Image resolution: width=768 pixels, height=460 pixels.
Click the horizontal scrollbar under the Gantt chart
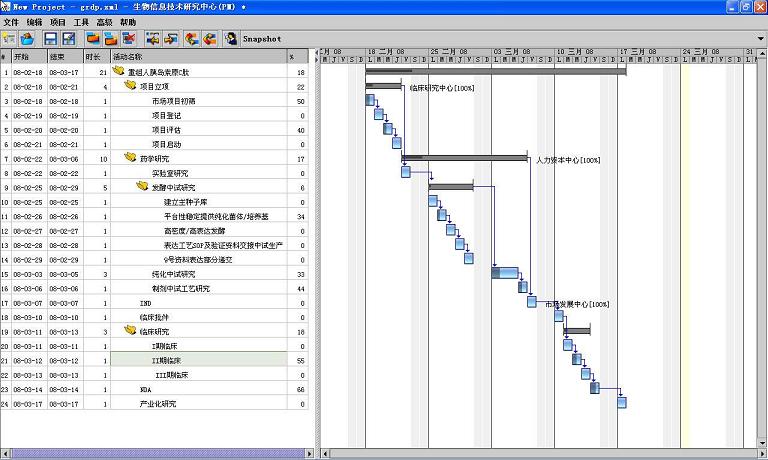[540, 453]
